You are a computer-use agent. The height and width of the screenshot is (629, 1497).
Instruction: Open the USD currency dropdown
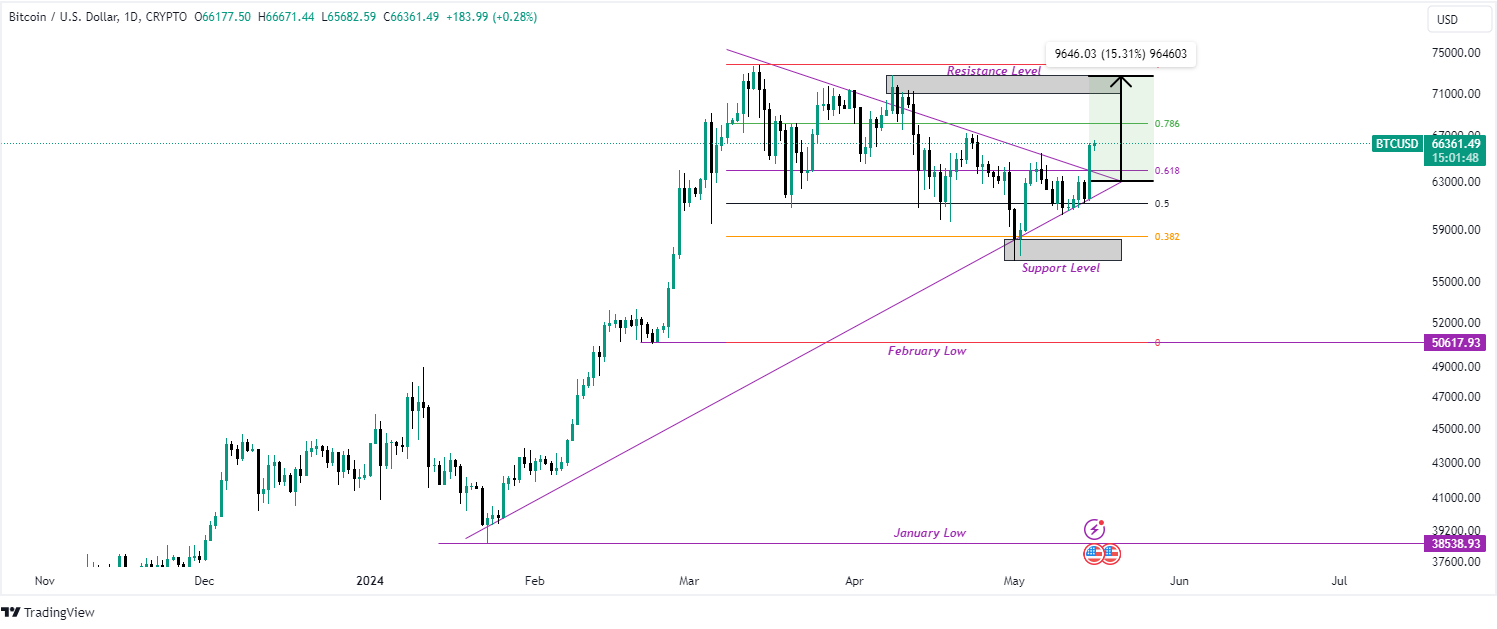tap(1448, 19)
